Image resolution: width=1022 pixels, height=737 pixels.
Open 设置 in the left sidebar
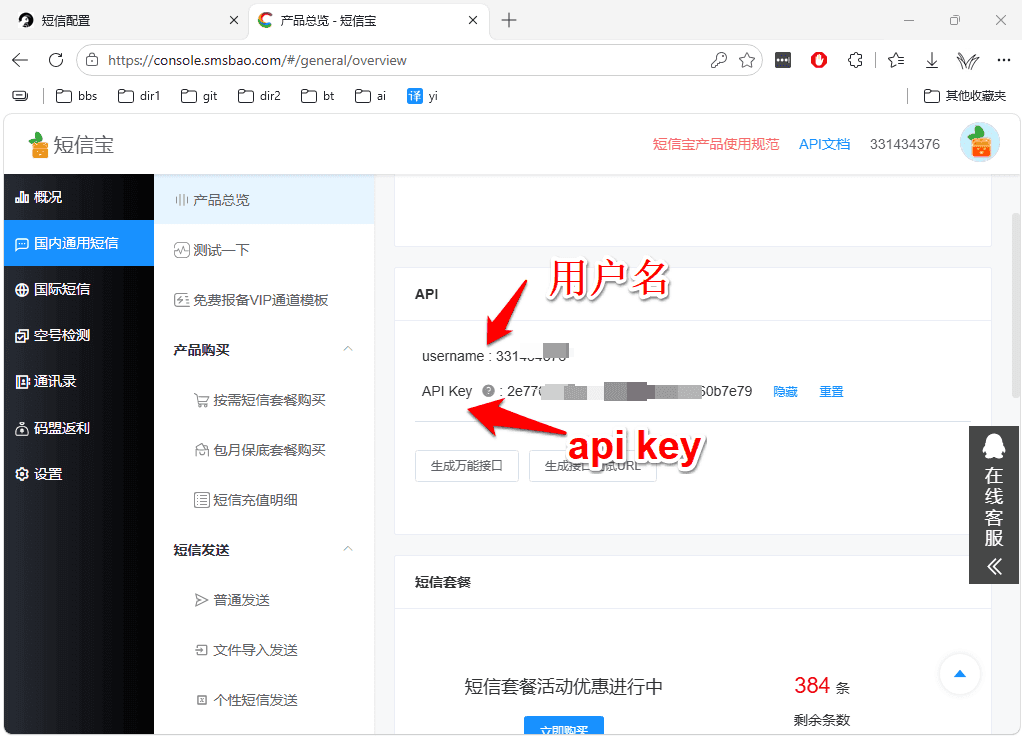(x=79, y=474)
